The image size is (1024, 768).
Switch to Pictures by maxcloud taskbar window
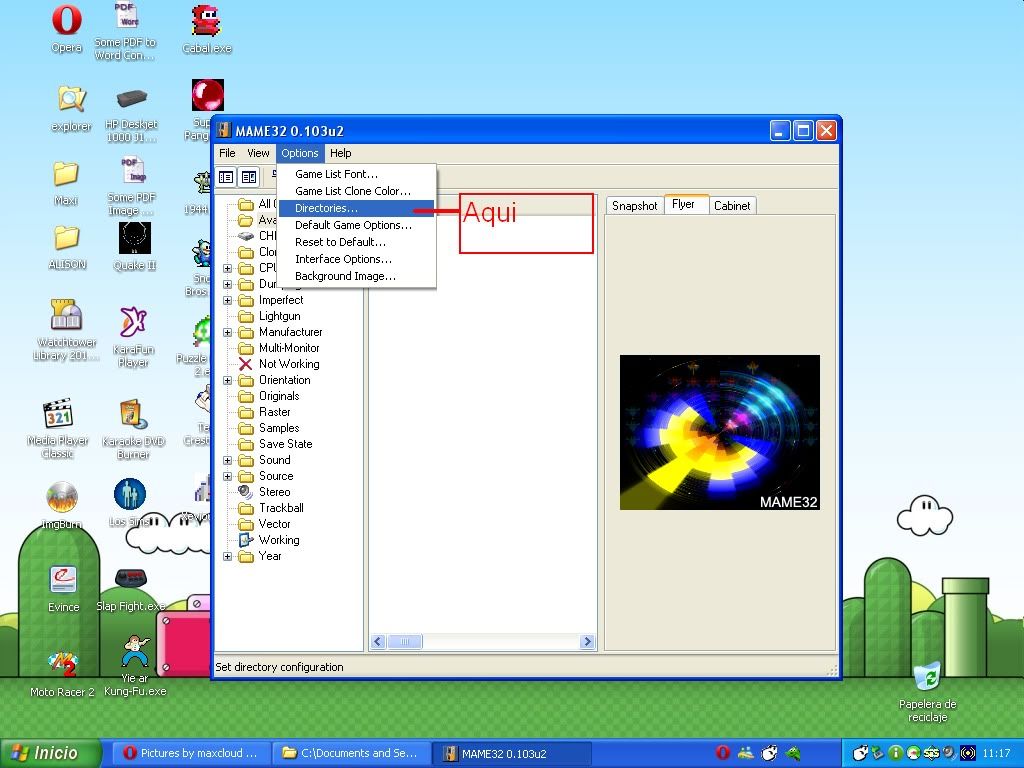point(191,753)
